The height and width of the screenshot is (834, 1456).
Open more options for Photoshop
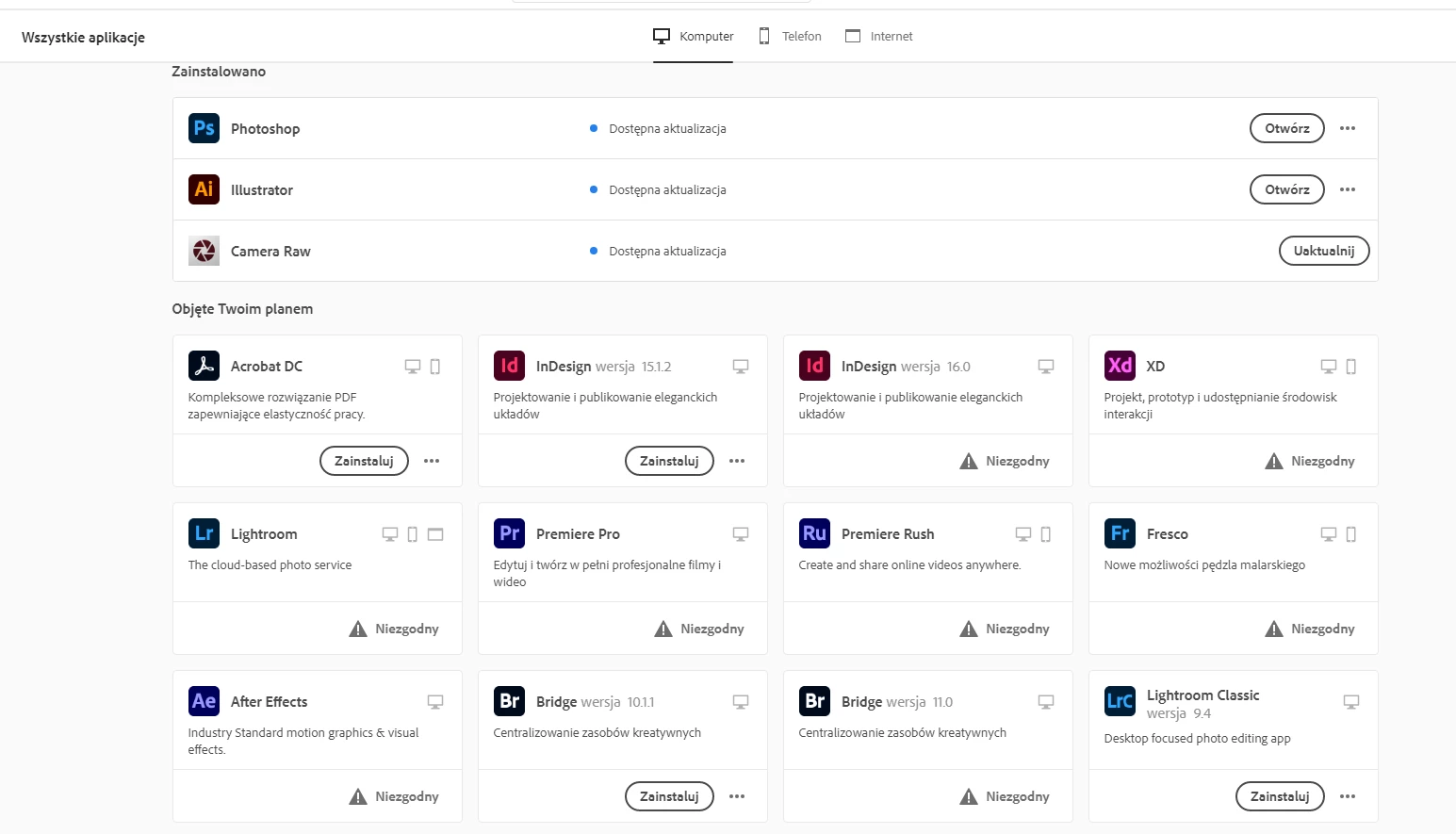click(x=1348, y=128)
